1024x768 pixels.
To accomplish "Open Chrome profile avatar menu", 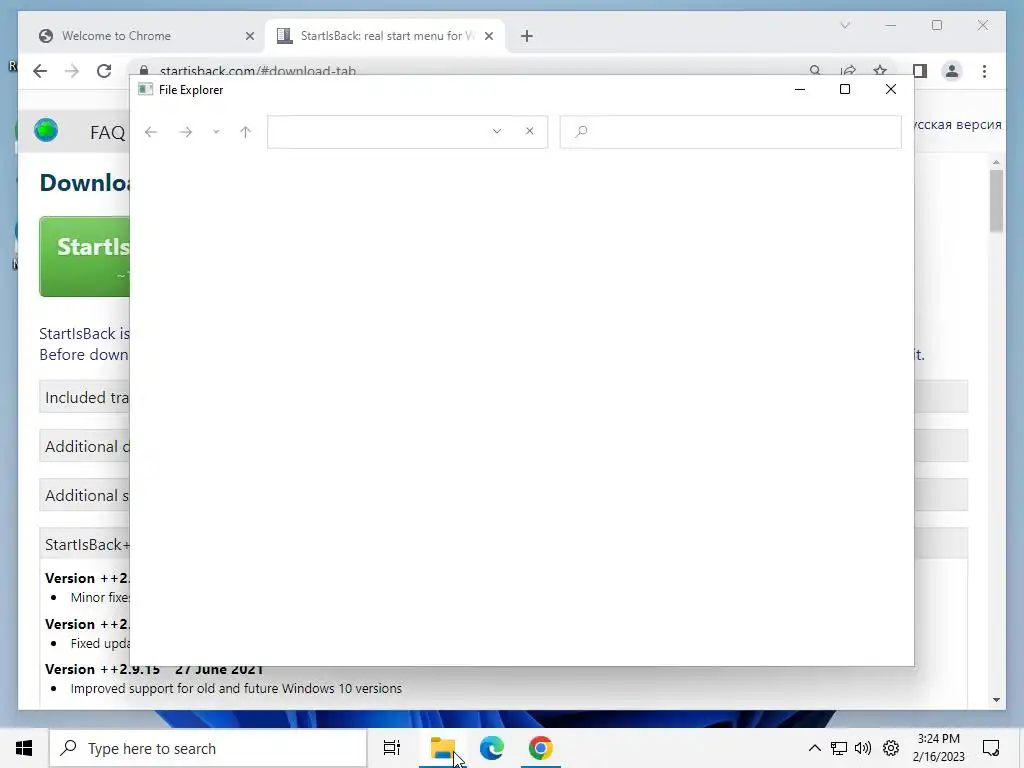I will (x=952, y=71).
